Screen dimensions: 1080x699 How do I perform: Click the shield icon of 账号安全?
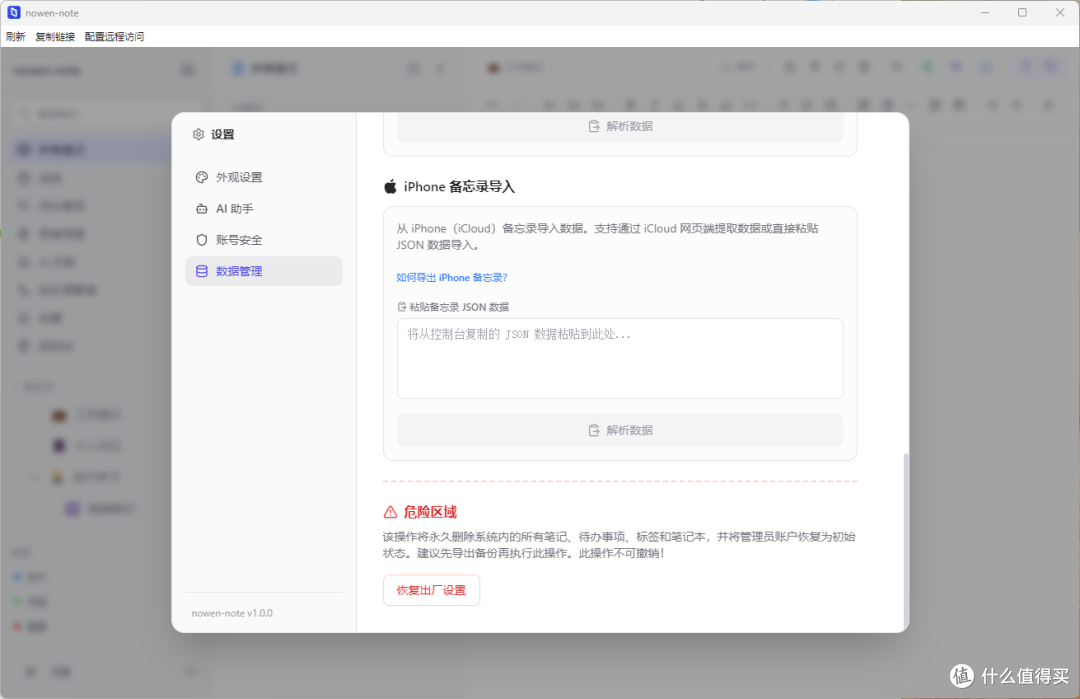click(x=202, y=240)
